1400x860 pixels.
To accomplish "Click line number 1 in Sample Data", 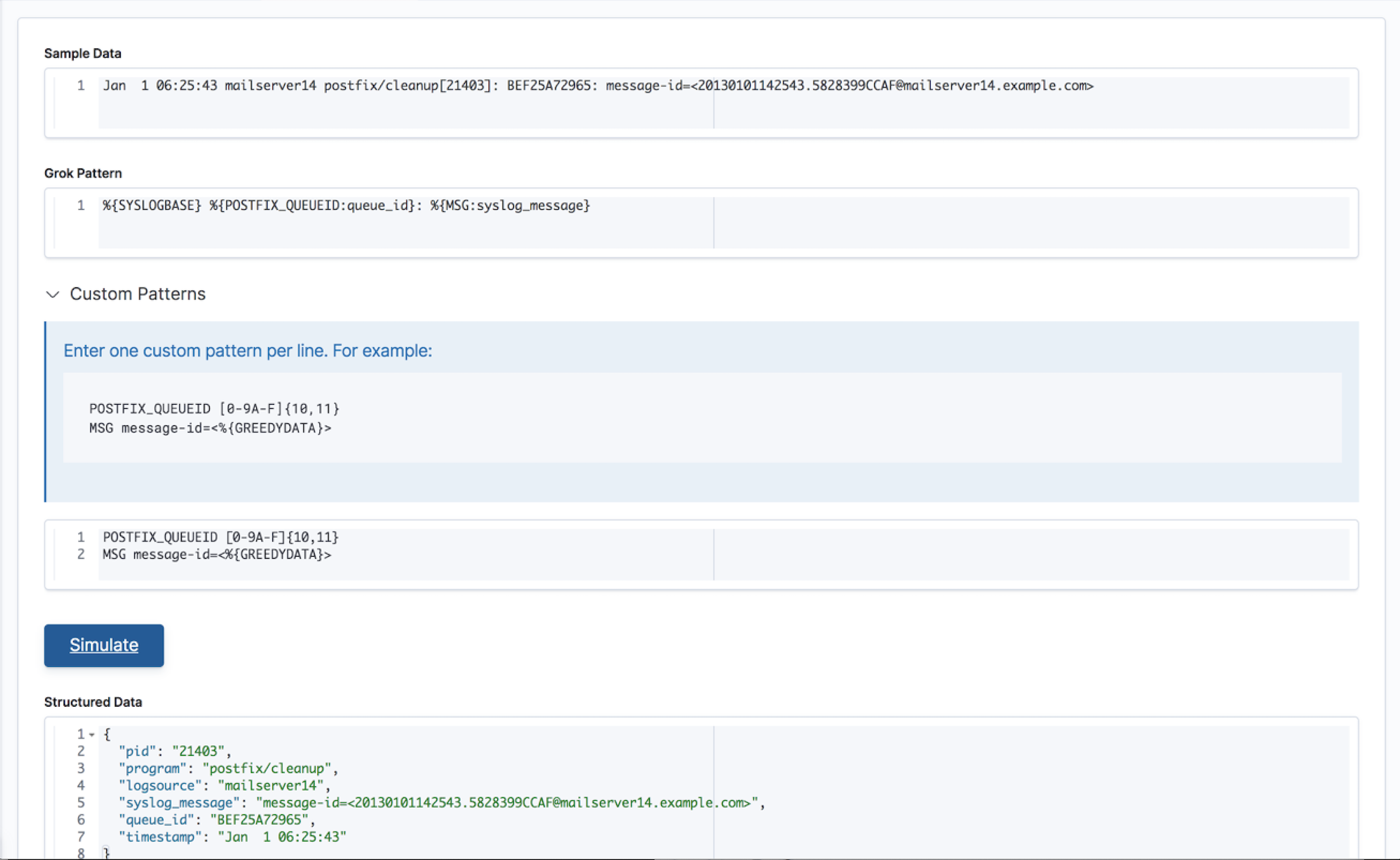I will (x=80, y=86).
